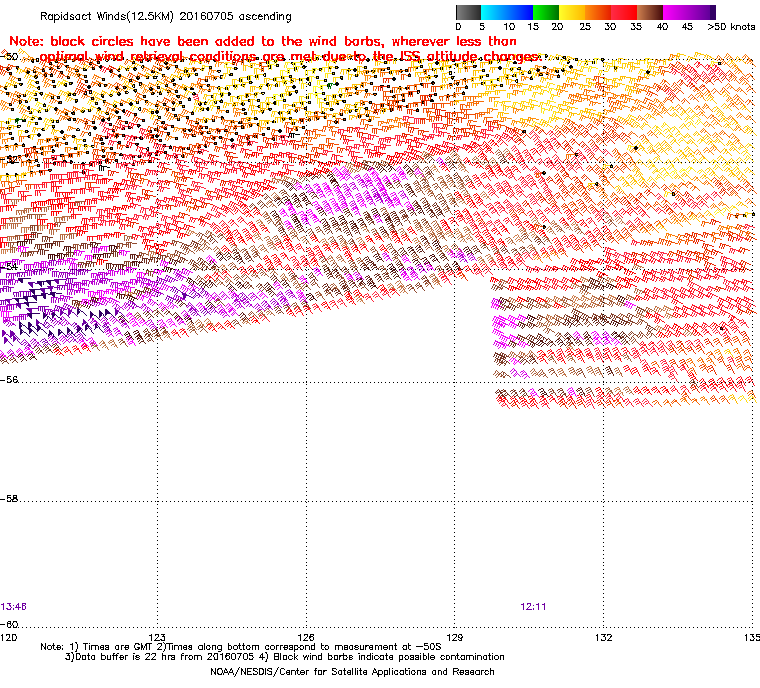Click latitude label '-56' on left axis
The height and width of the screenshot is (688, 760).
(10, 380)
